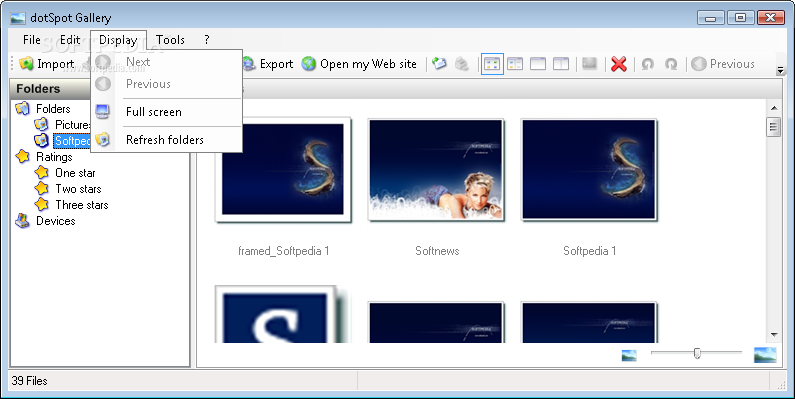Click the Ratings star icon
The image size is (795, 399).
point(23,157)
